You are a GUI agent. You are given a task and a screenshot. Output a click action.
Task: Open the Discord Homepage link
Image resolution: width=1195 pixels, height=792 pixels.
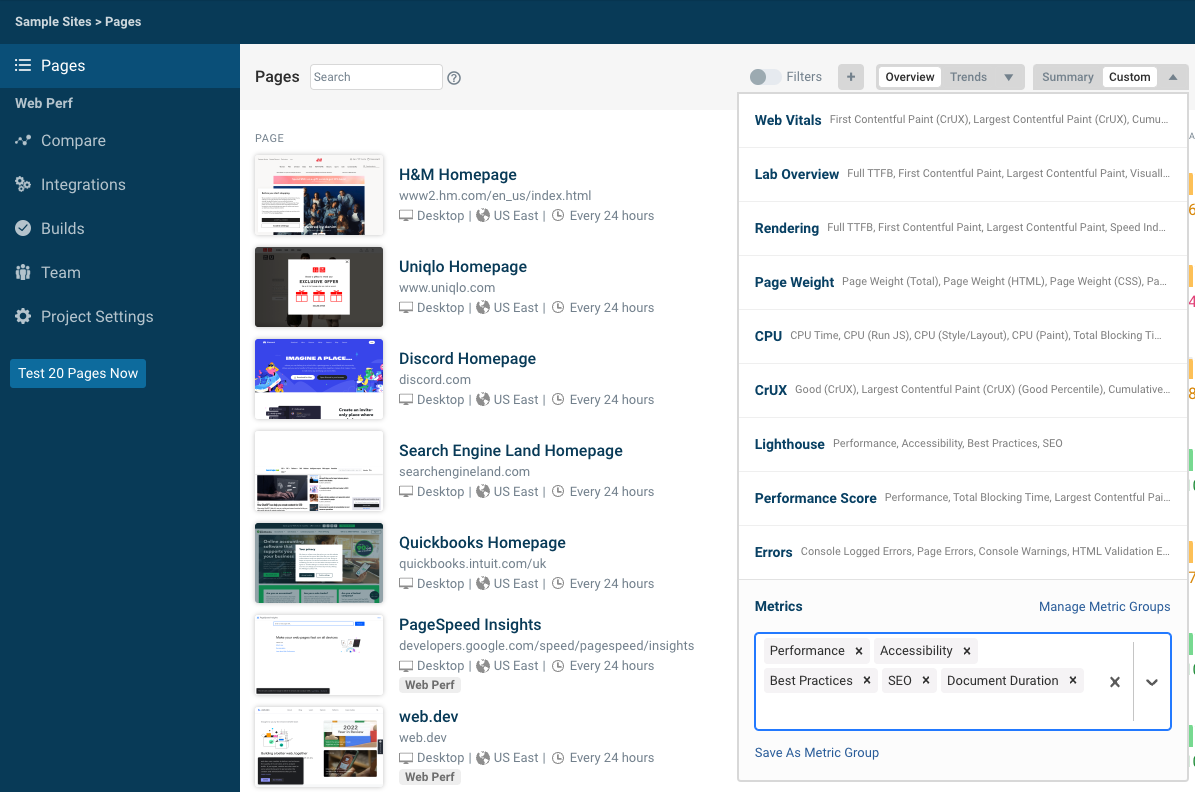coord(467,358)
